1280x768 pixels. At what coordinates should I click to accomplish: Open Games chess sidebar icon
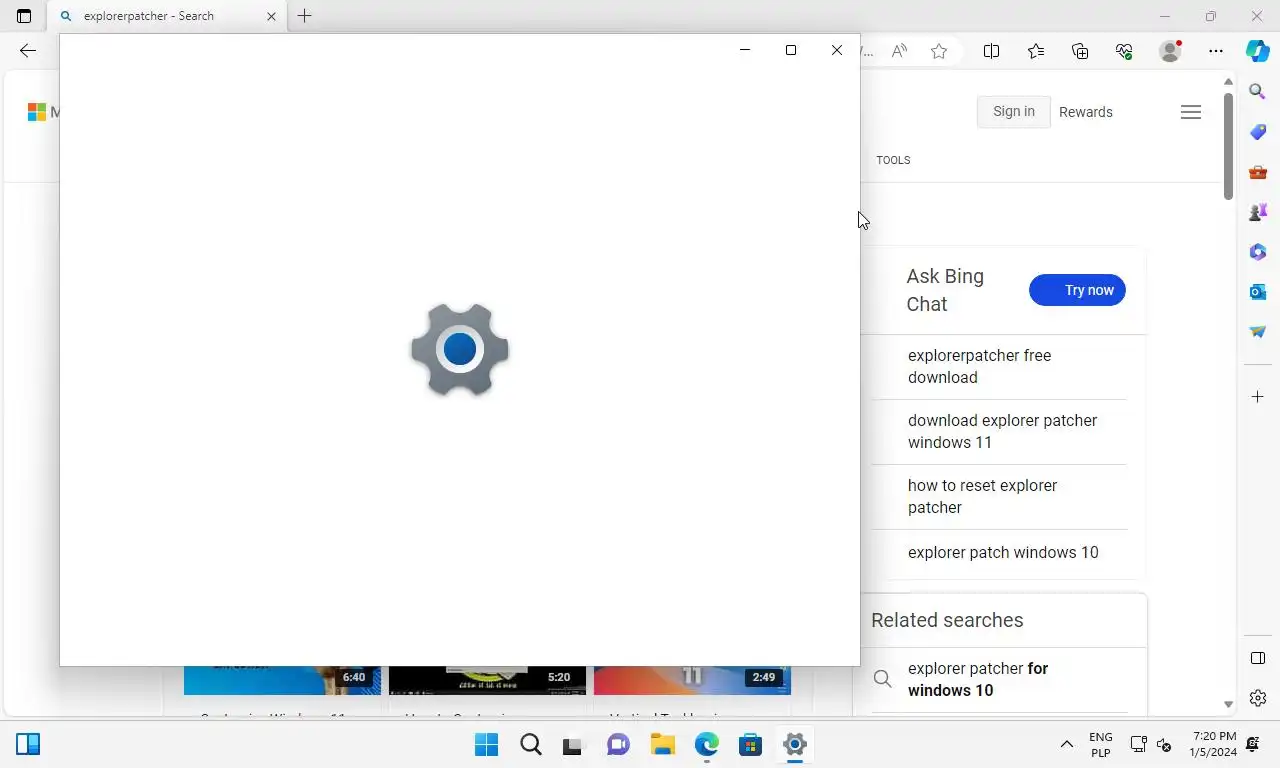tap(1258, 212)
